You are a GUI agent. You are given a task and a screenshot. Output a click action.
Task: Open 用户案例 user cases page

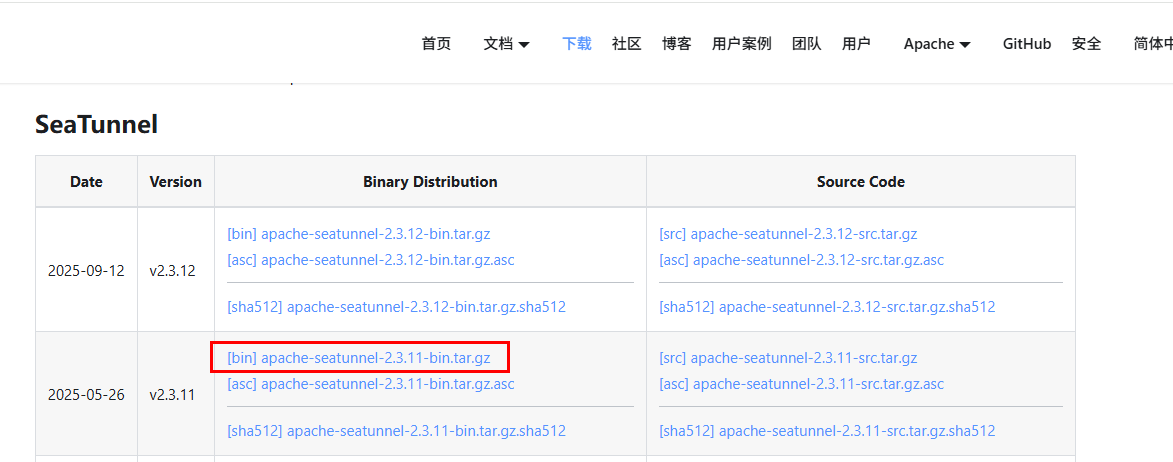coord(741,44)
